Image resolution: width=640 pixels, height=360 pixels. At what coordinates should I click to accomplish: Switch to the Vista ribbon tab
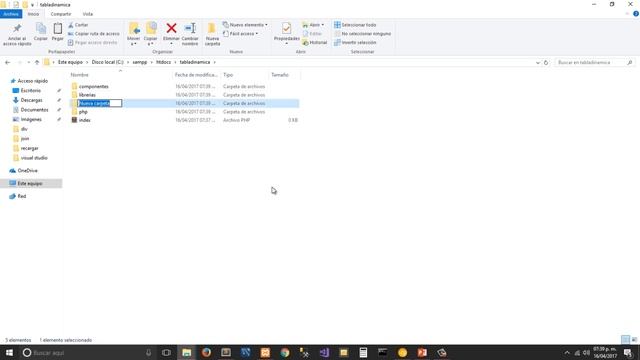(88, 14)
